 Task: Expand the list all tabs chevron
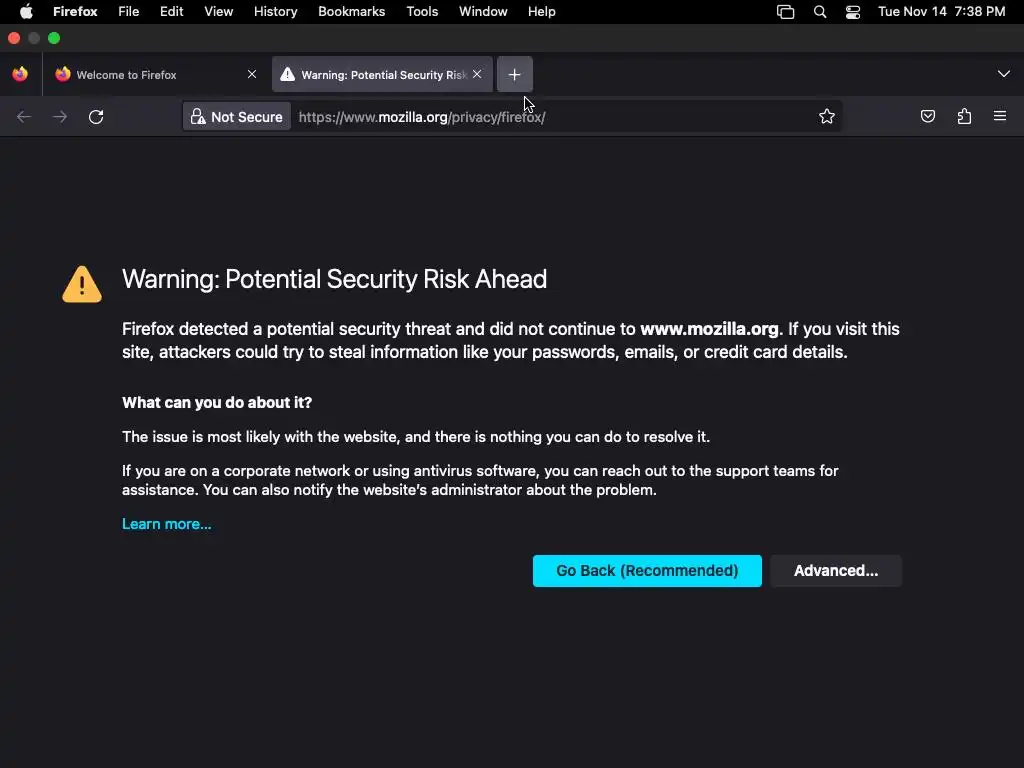click(x=1003, y=75)
